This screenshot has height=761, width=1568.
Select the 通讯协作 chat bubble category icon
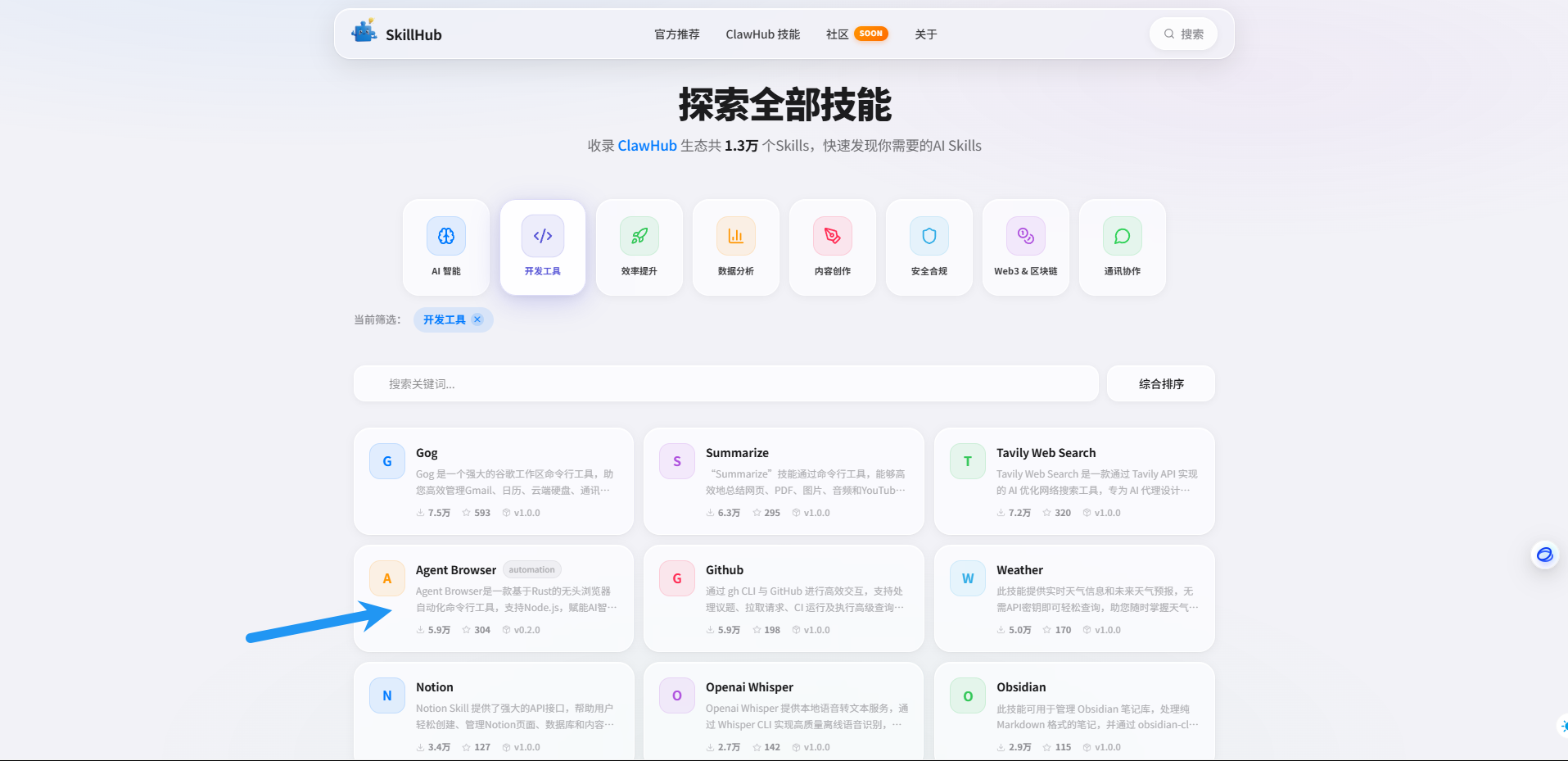coord(1123,237)
